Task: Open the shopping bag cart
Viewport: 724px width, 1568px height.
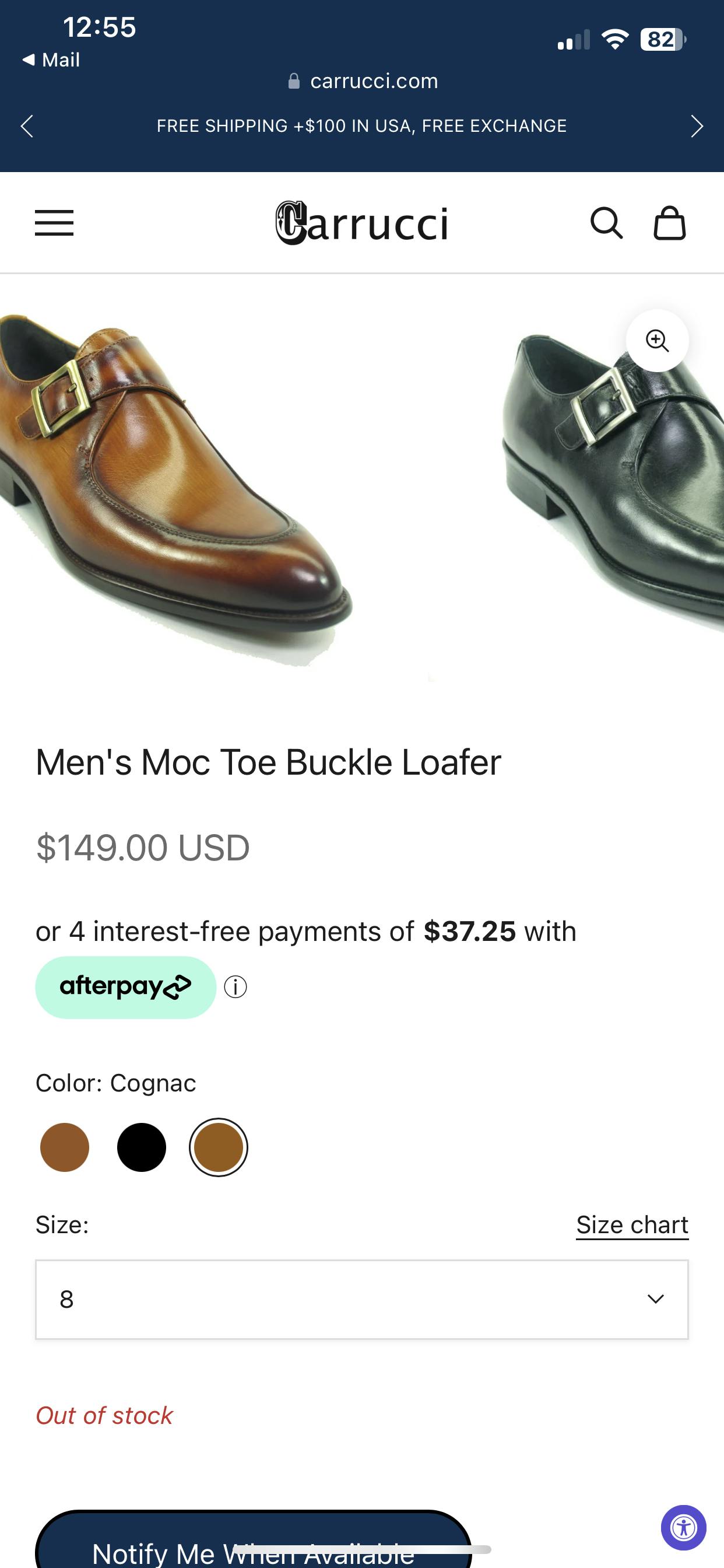Action: [669, 223]
